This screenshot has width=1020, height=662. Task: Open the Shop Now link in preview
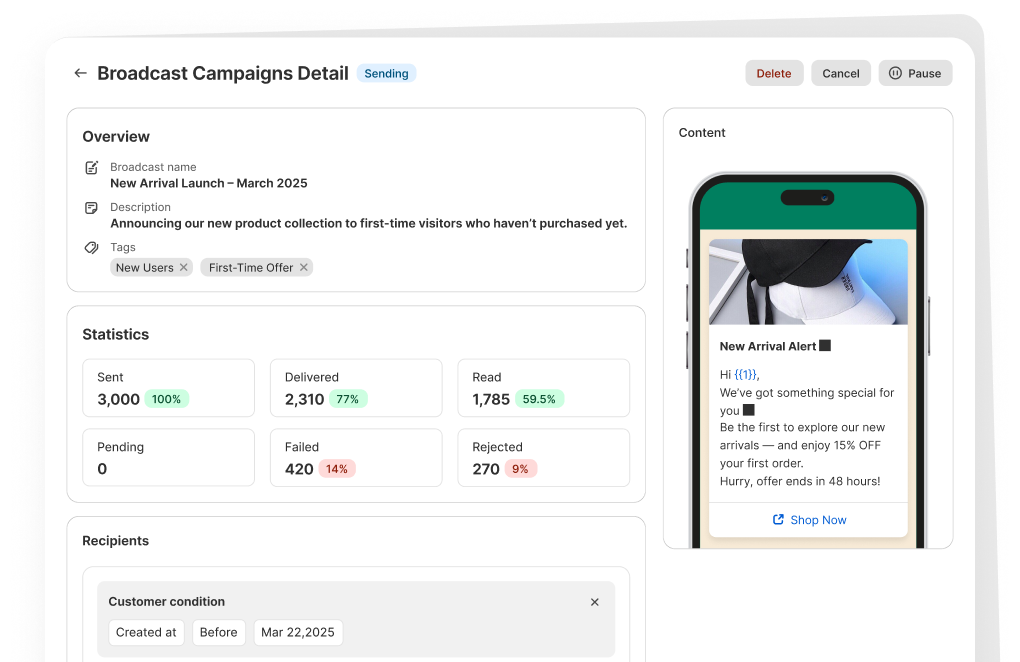[x=818, y=520]
